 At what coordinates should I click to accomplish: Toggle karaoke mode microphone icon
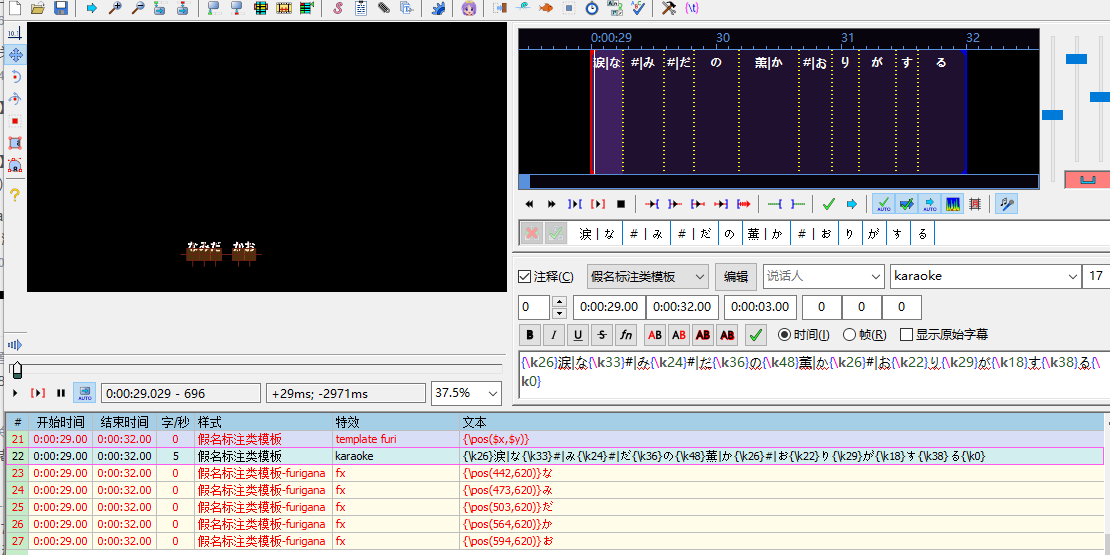tap(1004, 204)
